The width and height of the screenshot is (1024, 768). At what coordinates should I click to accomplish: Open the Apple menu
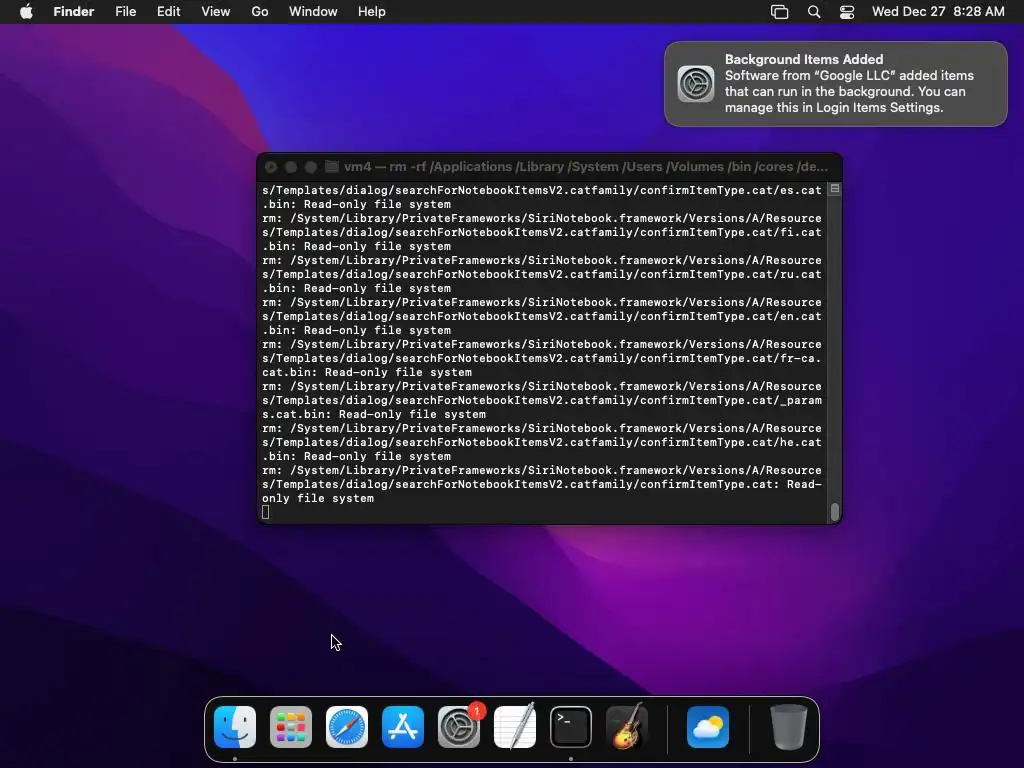point(26,12)
